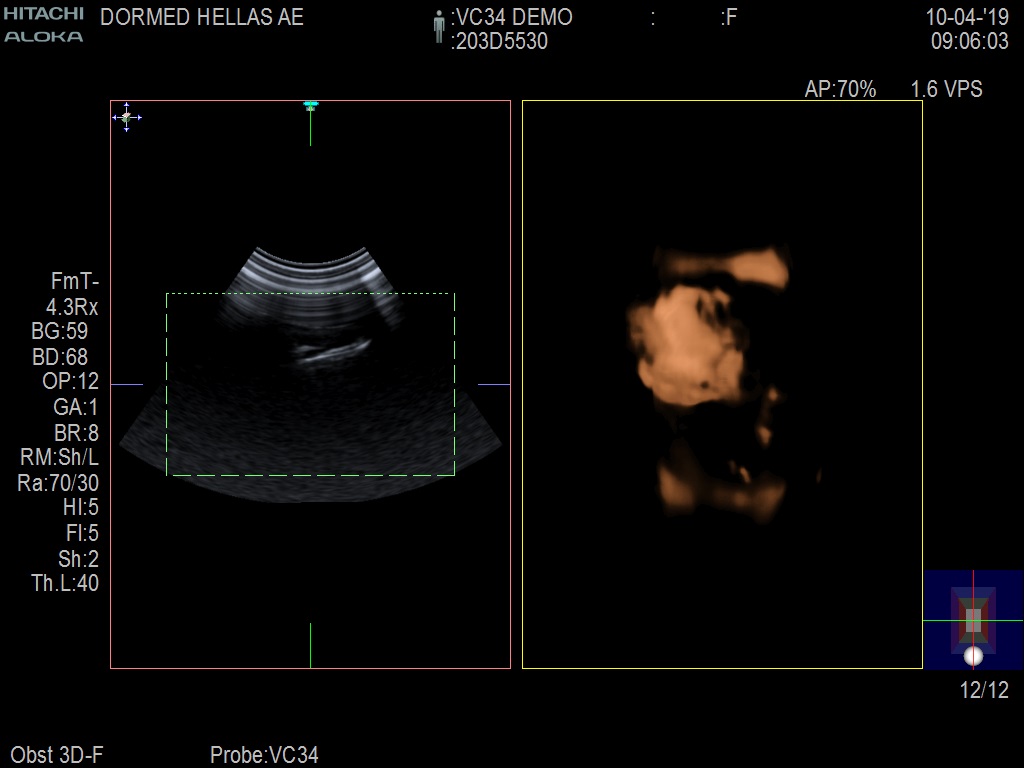Viewport: 1024px width, 768px height.
Task: Click the white sphere in the orientation box
Action: (973, 656)
